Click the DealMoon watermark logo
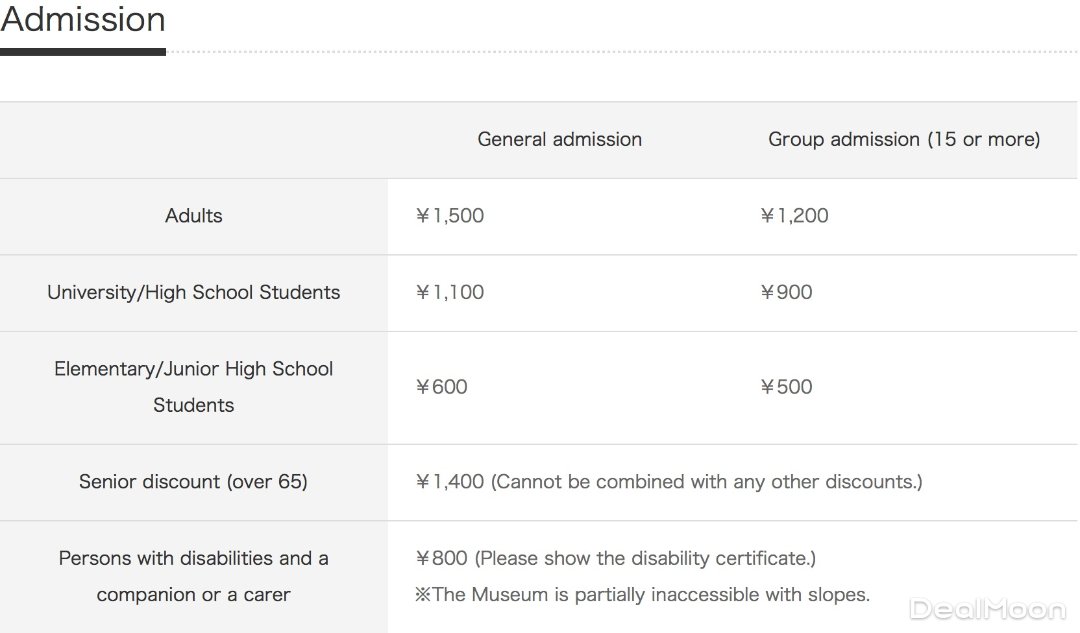The image size is (1080, 633). point(987,608)
